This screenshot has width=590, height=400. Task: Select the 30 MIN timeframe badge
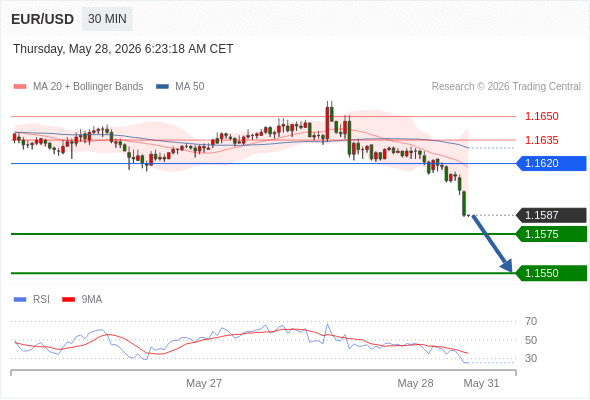pos(107,19)
